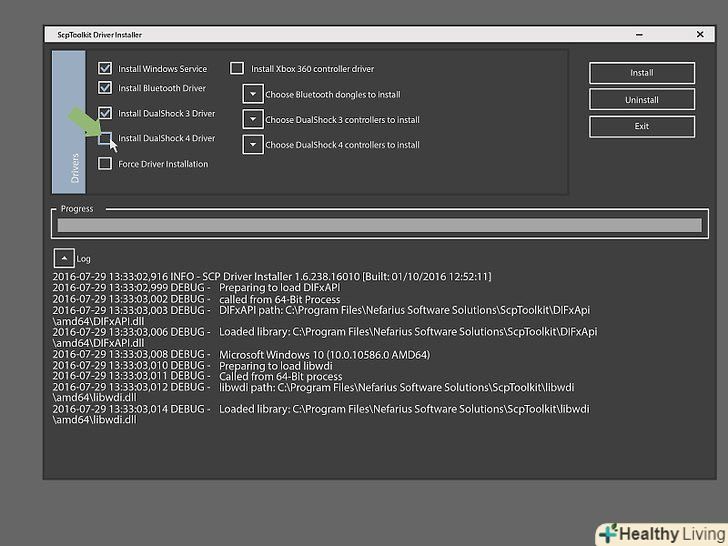Click the SCP Driver Installer 1.6.238.16010 log line
This screenshot has height=546, width=728.
pos(272,277)
